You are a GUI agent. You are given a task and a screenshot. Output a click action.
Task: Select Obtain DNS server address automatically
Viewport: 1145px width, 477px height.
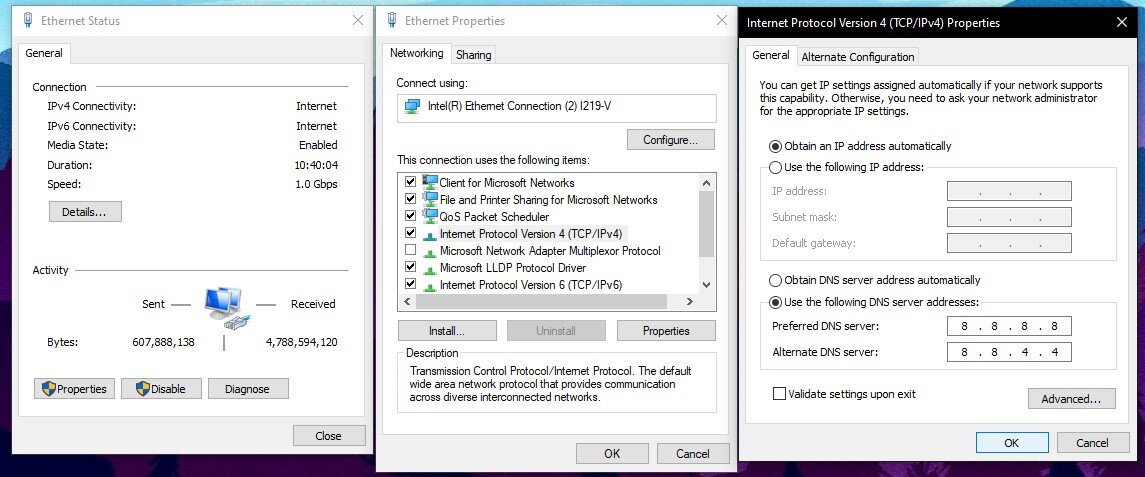pos(775,280)
